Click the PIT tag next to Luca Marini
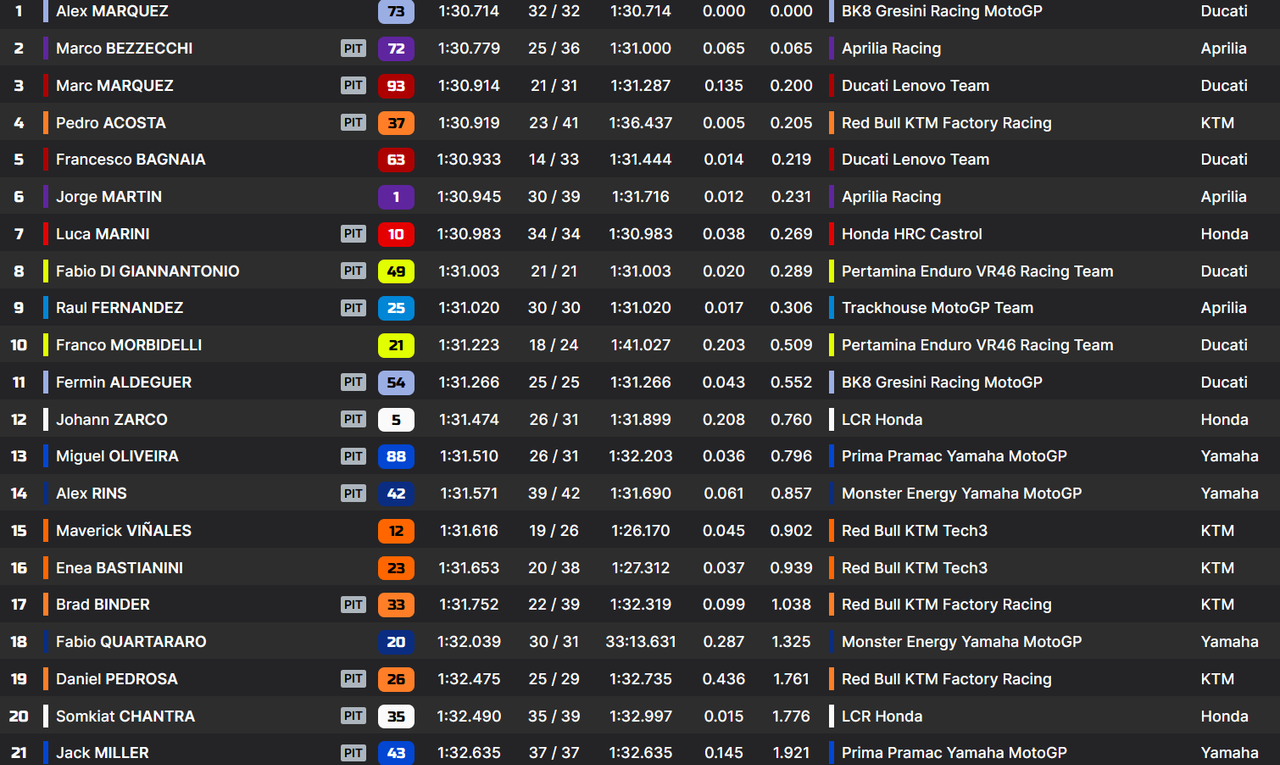The height and width of the screenshot is (765, 1280). (353, 234)
